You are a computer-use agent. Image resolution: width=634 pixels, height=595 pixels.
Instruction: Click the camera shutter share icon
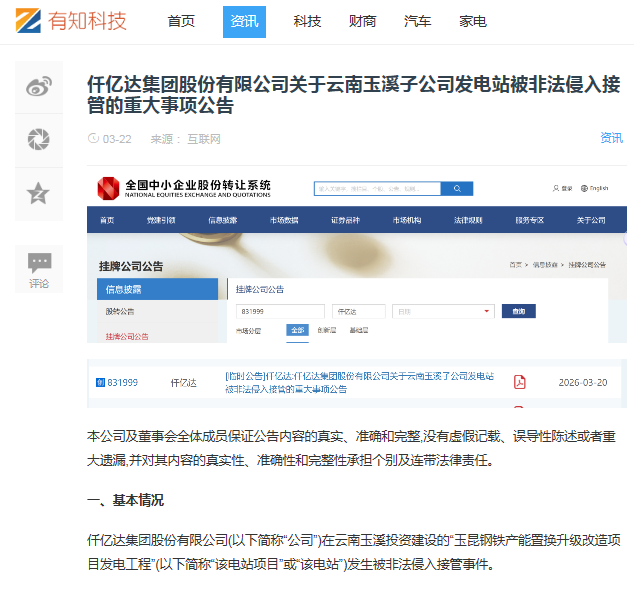click(39, 139)
